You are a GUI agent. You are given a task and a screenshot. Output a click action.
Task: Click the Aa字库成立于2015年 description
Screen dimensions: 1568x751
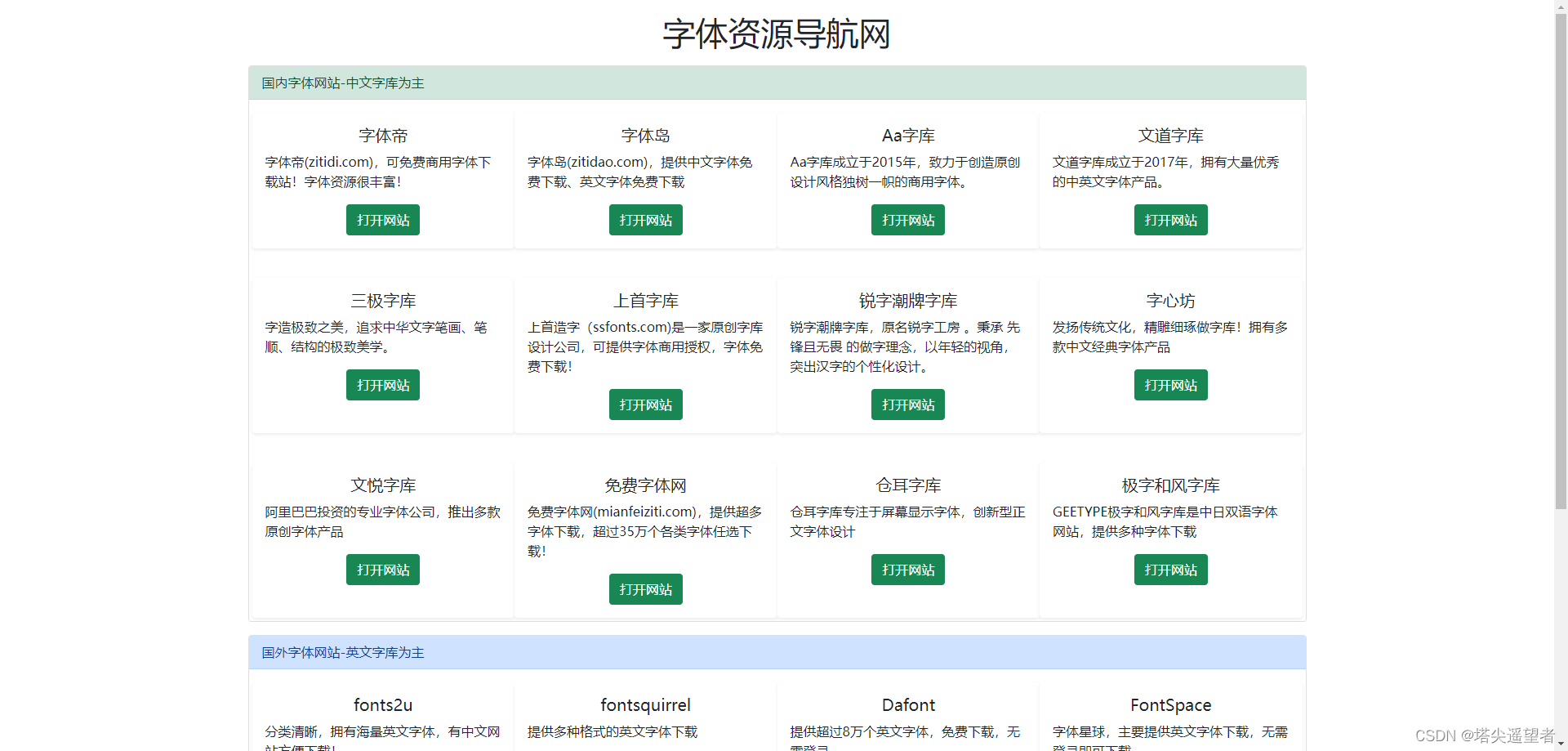[x=905, y=172]
